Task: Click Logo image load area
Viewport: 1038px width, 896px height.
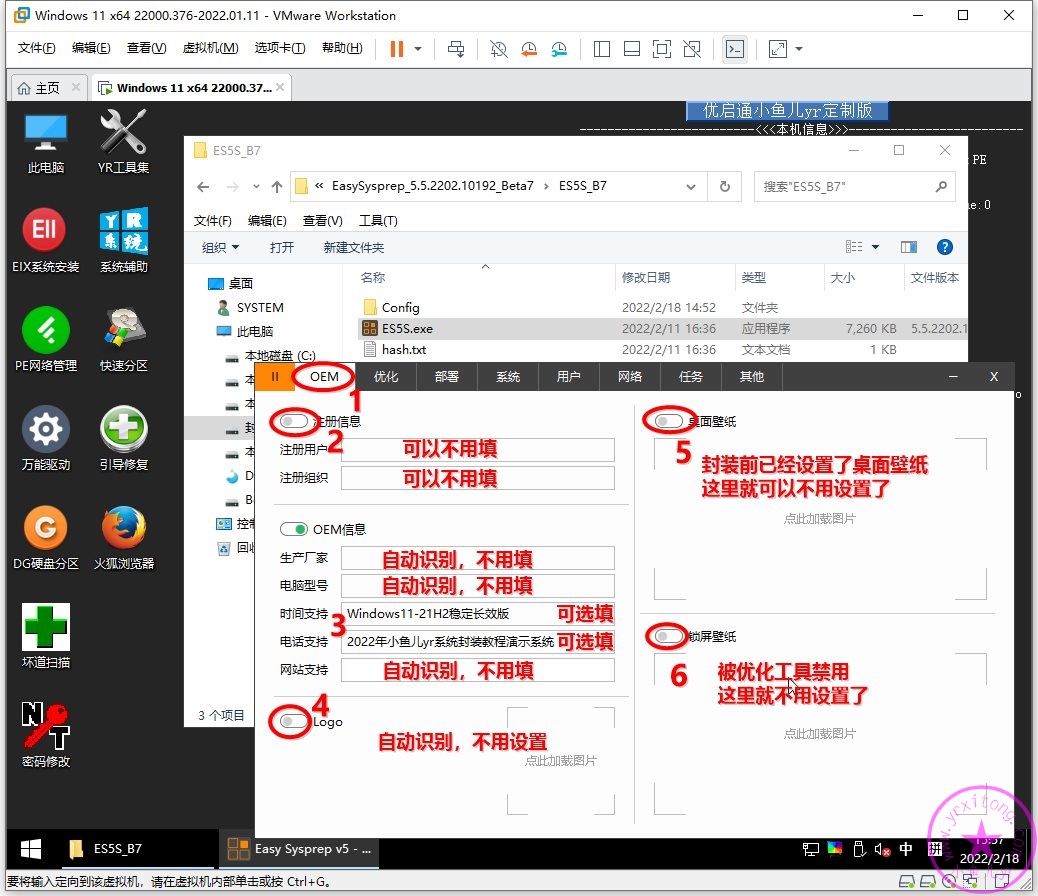Action: coord(561,761)
